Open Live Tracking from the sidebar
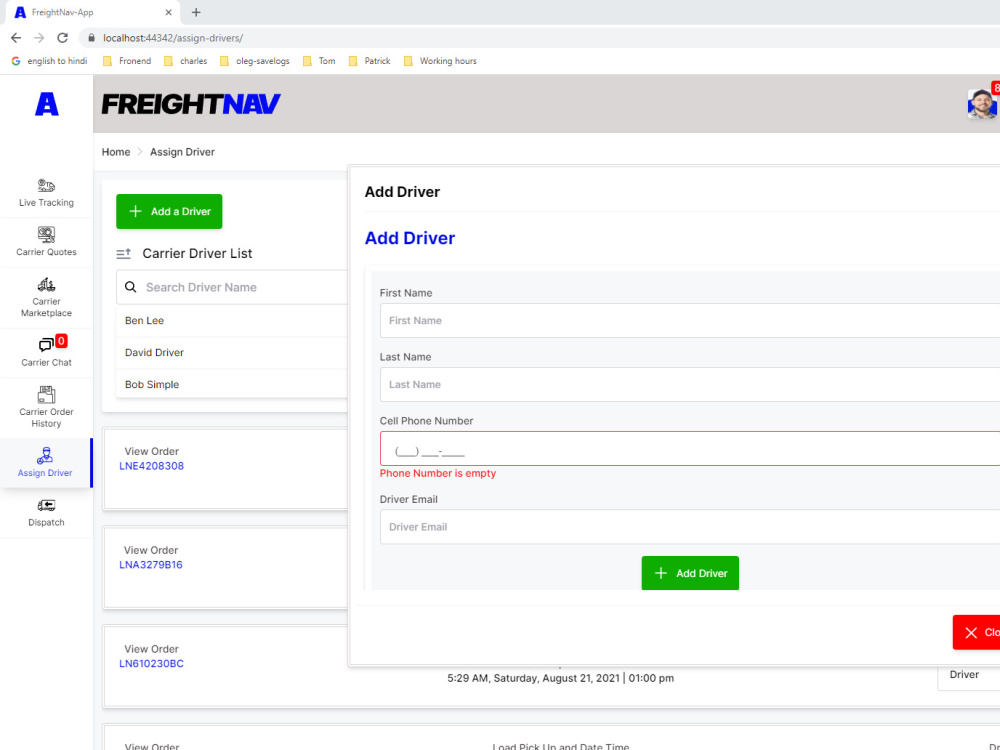The height and width of the screenshot is (750, 1000). (46, 193)
